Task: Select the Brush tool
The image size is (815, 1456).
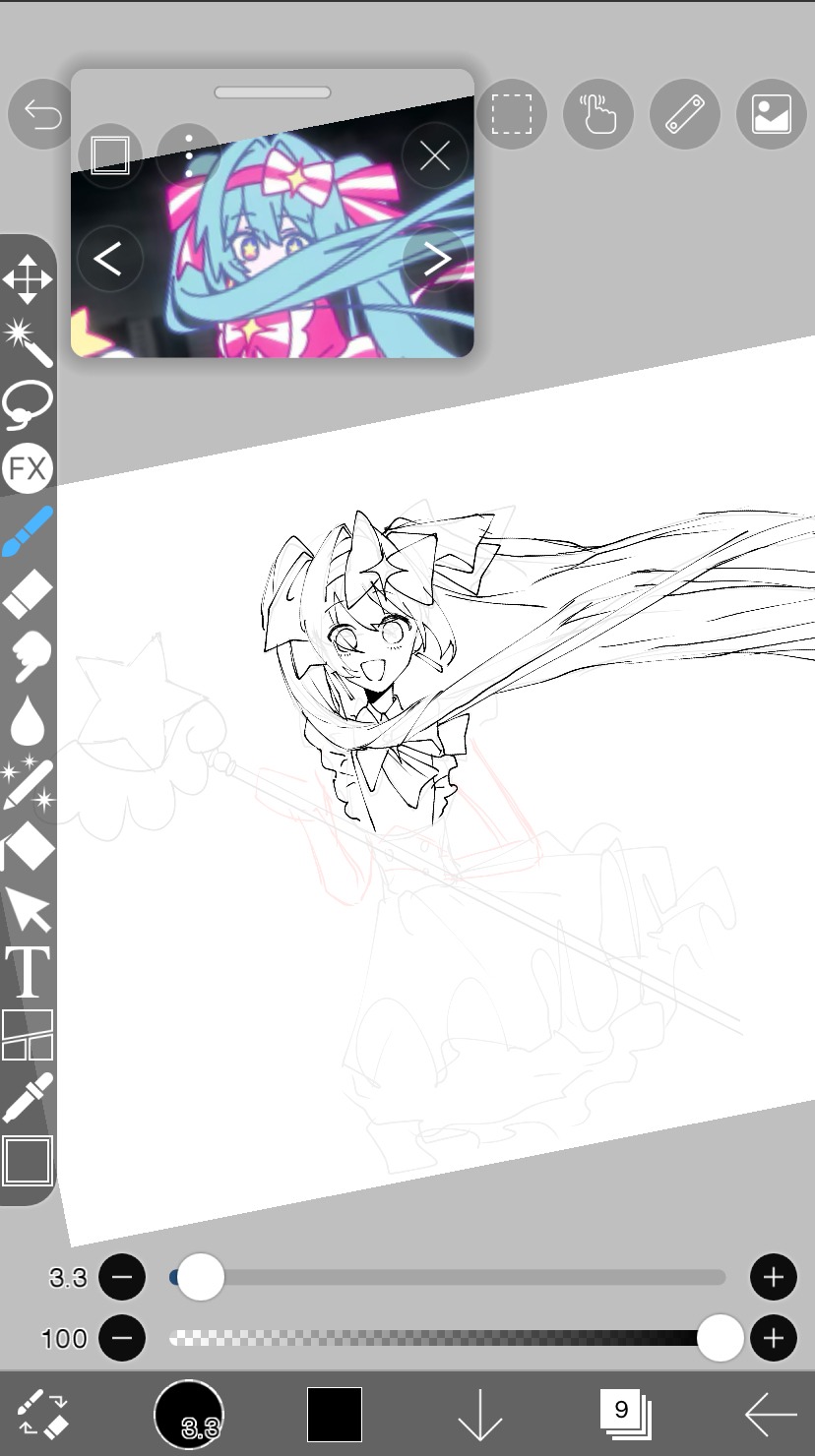Action: tap(28, 531)
